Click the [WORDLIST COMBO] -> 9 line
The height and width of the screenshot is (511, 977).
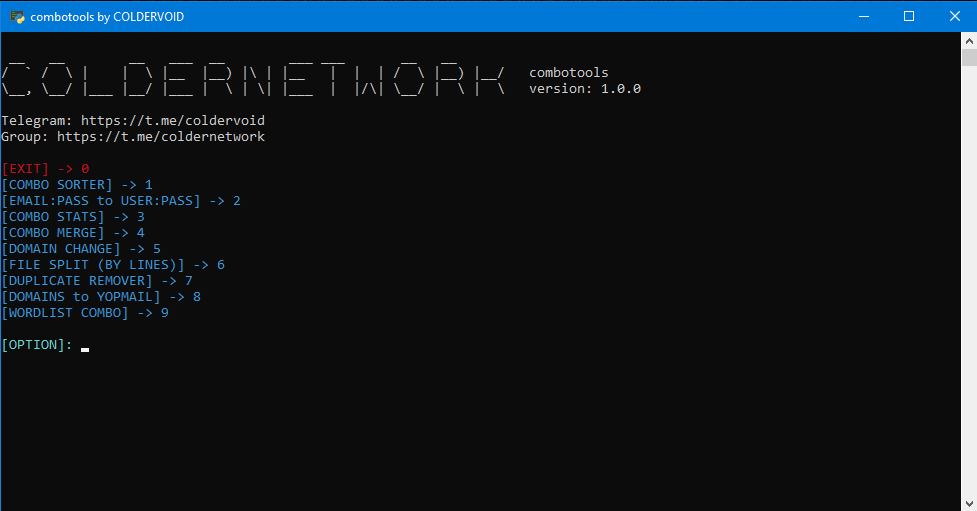click(85, 313)
